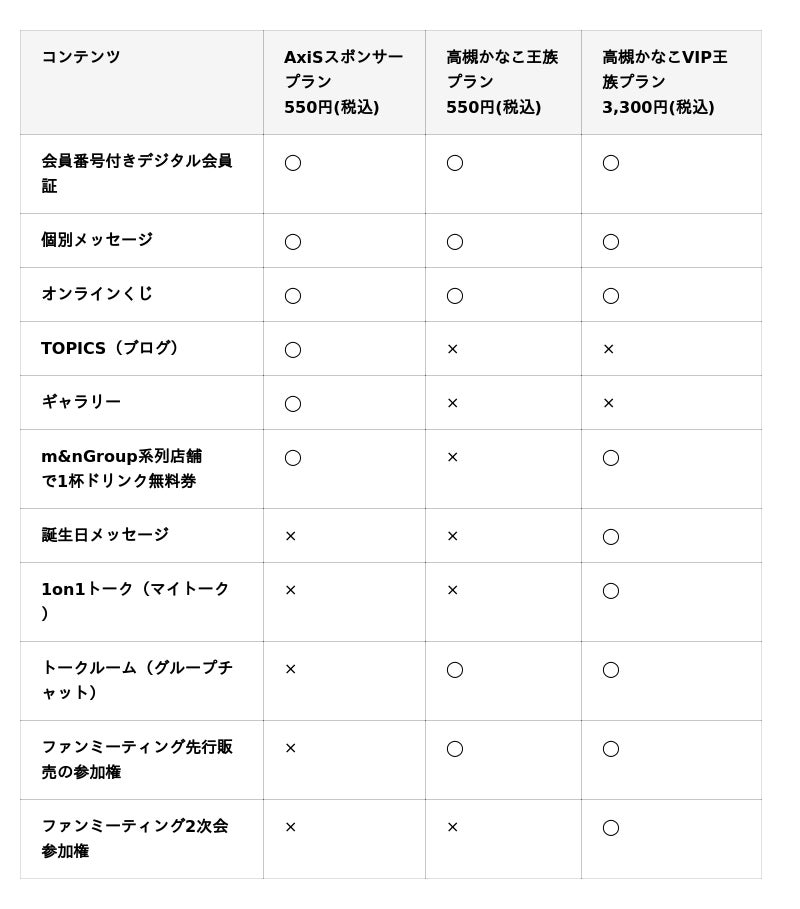Click the 誕生日メッセージ row label

point(105,535)
